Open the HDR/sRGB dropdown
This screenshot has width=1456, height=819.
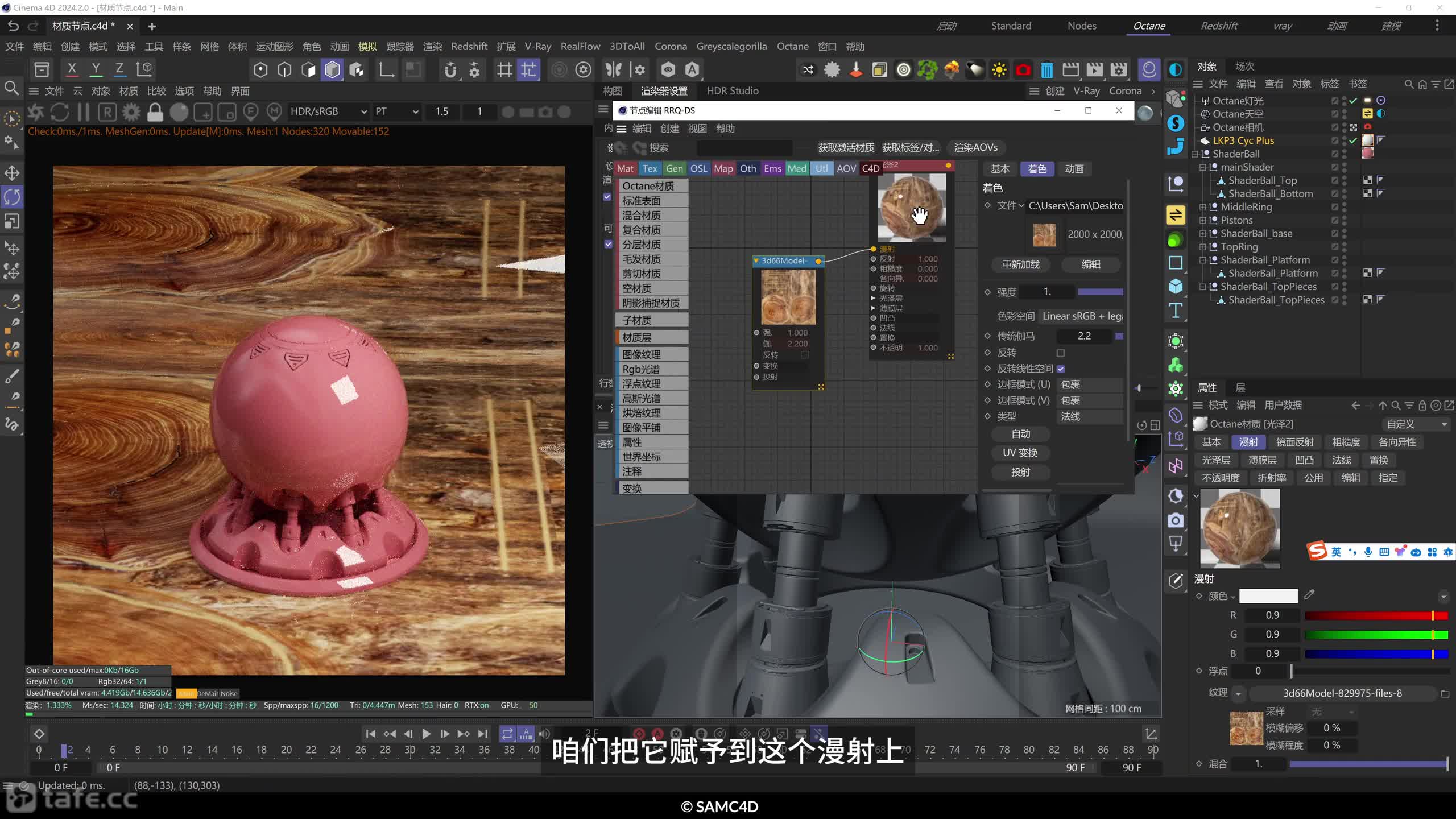328,111
